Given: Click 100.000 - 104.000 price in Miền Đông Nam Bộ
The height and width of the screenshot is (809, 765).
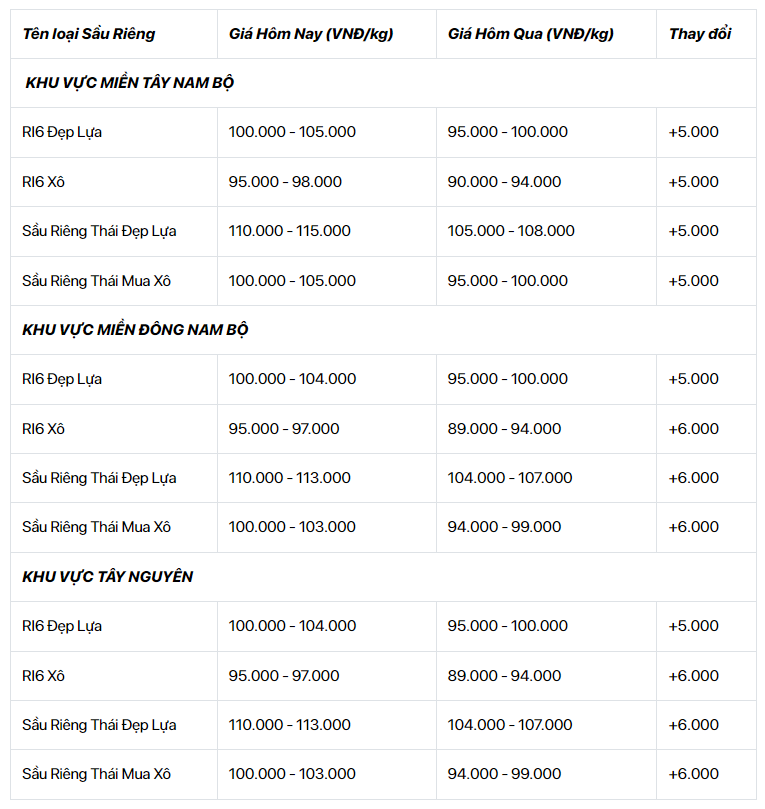Looking at the screenshot, I should pyautogui.click(x=292, y=379).
